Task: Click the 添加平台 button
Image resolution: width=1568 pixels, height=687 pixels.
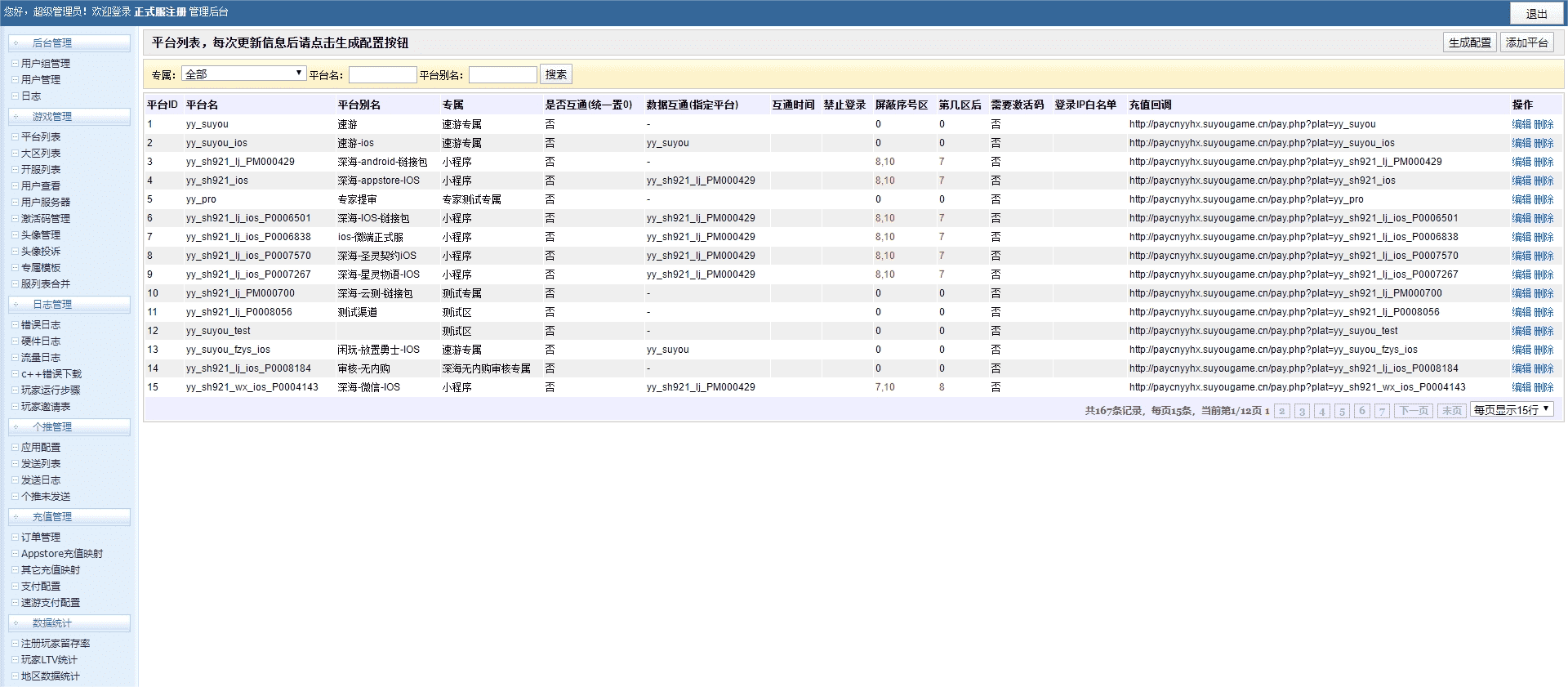Action: [1526, 42]
